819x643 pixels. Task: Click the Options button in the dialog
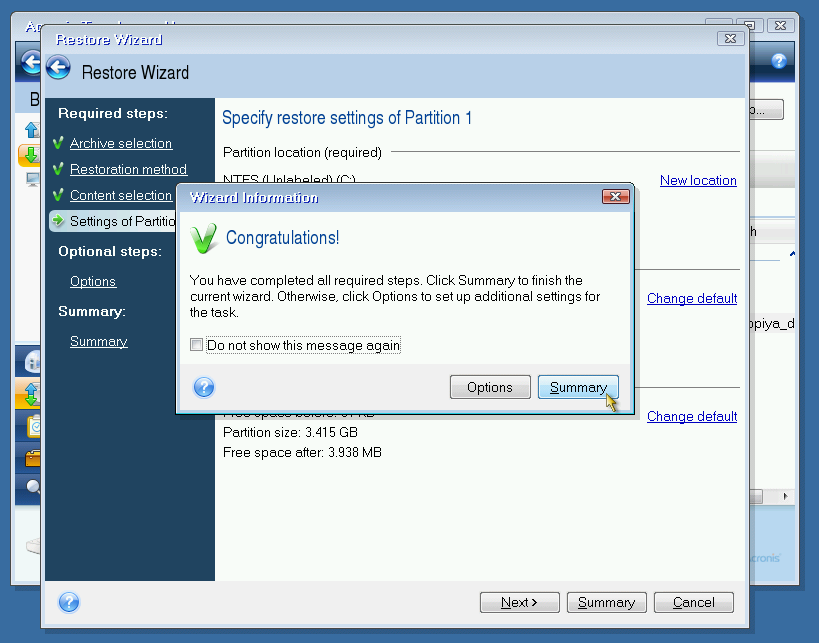[x=489, y=387]
